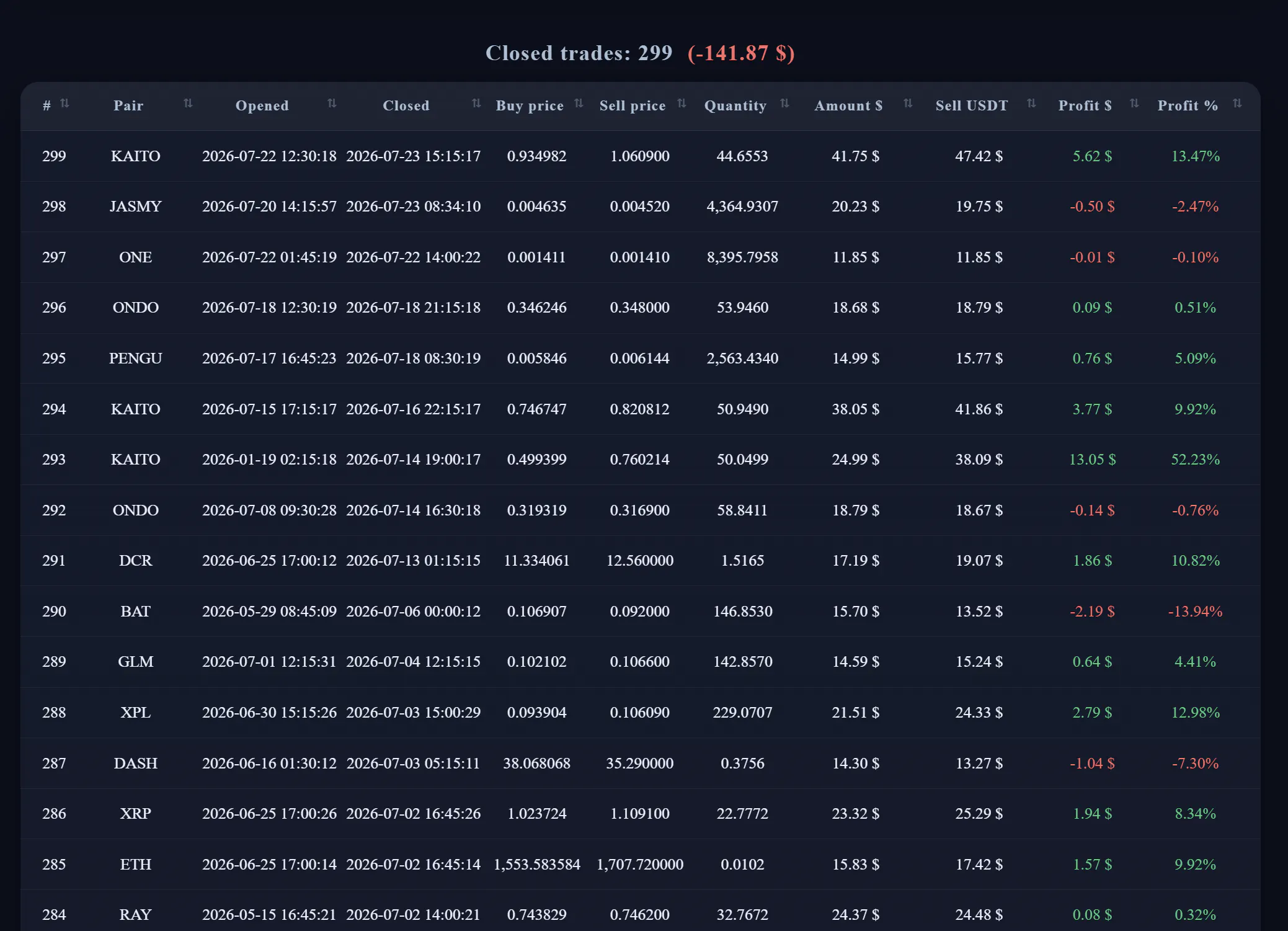Select DCR pair in trade 291
Image resolution: width=1288 pixels, height=931 pixels.
point(135,561)
